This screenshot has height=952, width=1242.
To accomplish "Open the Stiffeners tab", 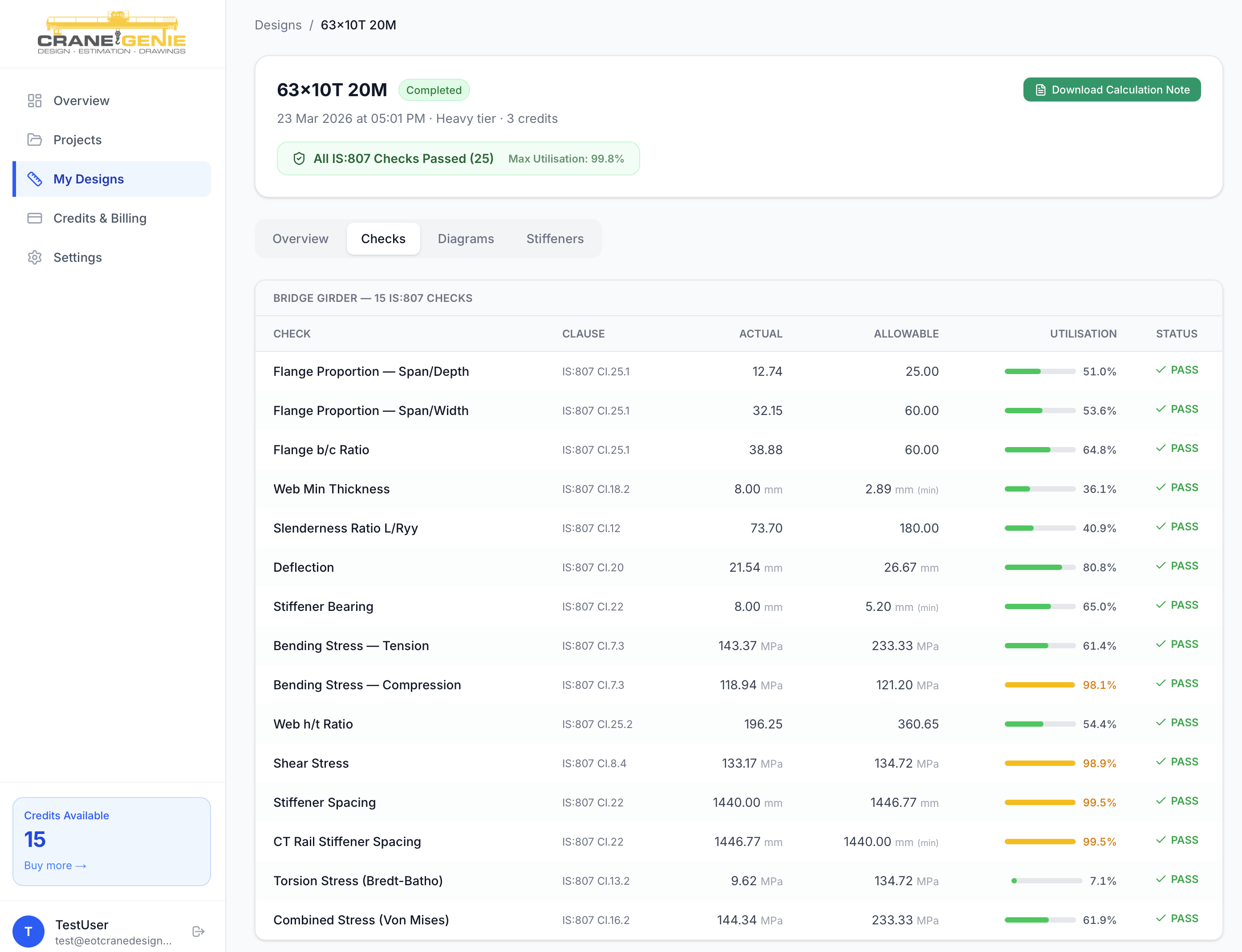I will (554, 239).
